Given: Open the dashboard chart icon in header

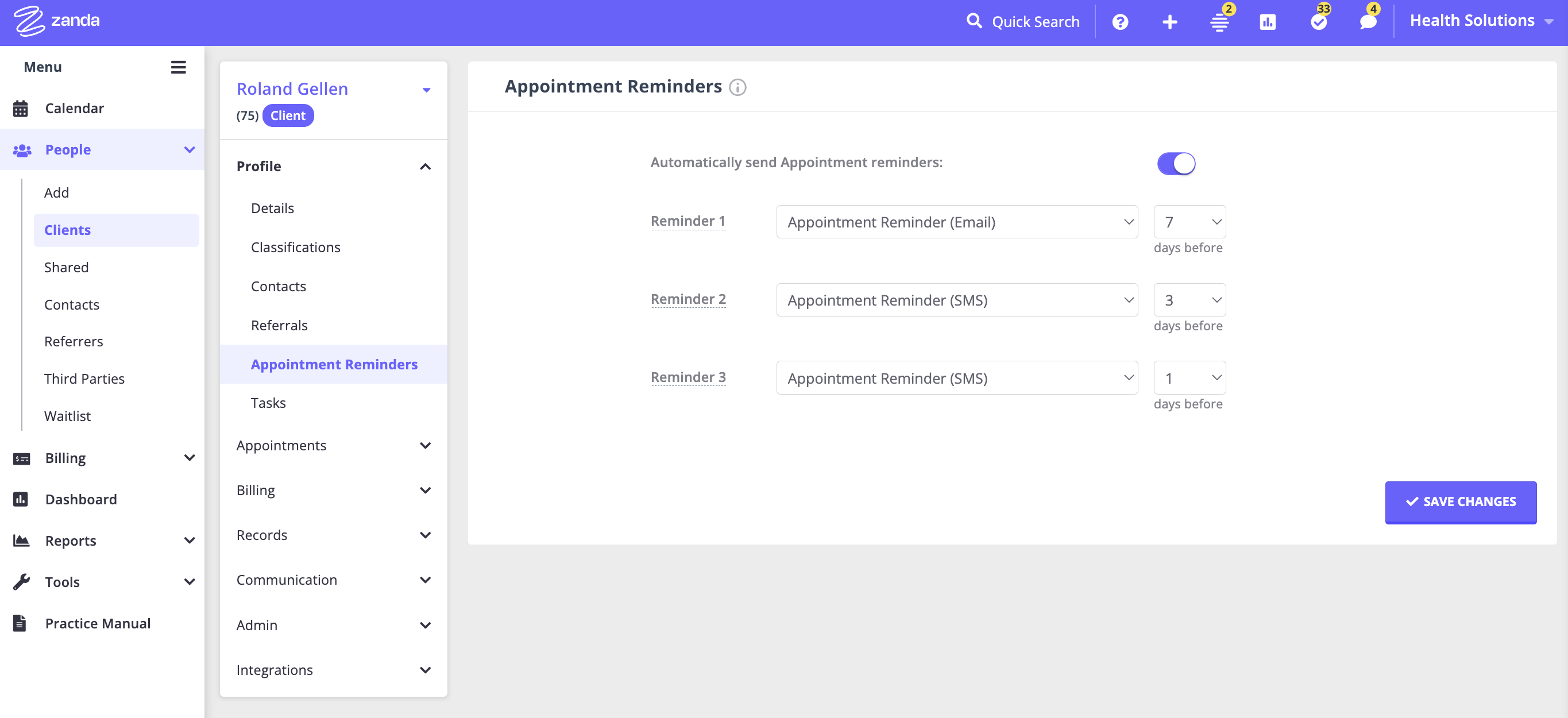Looking at the screenshot, I should [x=1267, y=22].
